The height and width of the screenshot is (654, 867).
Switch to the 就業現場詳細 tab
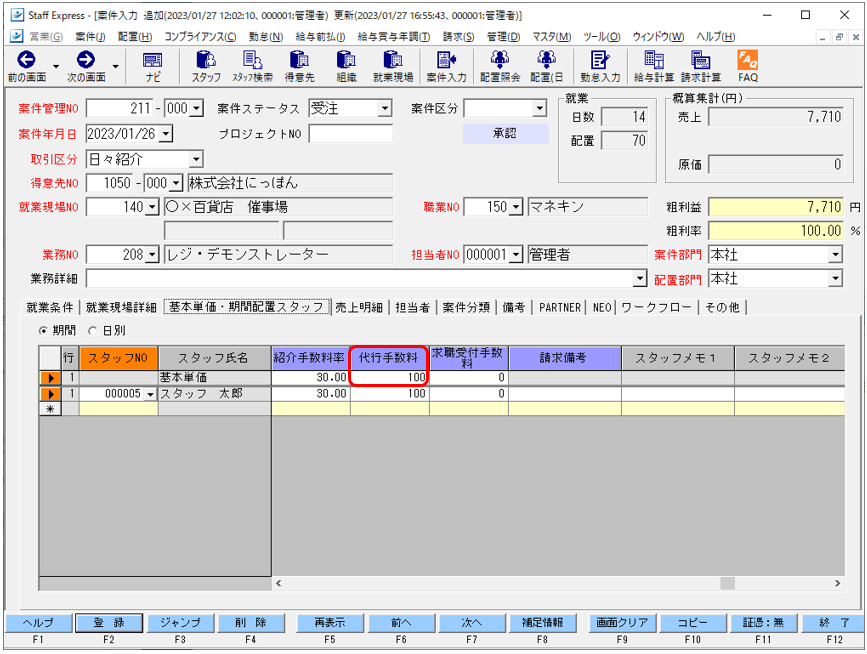121,307
